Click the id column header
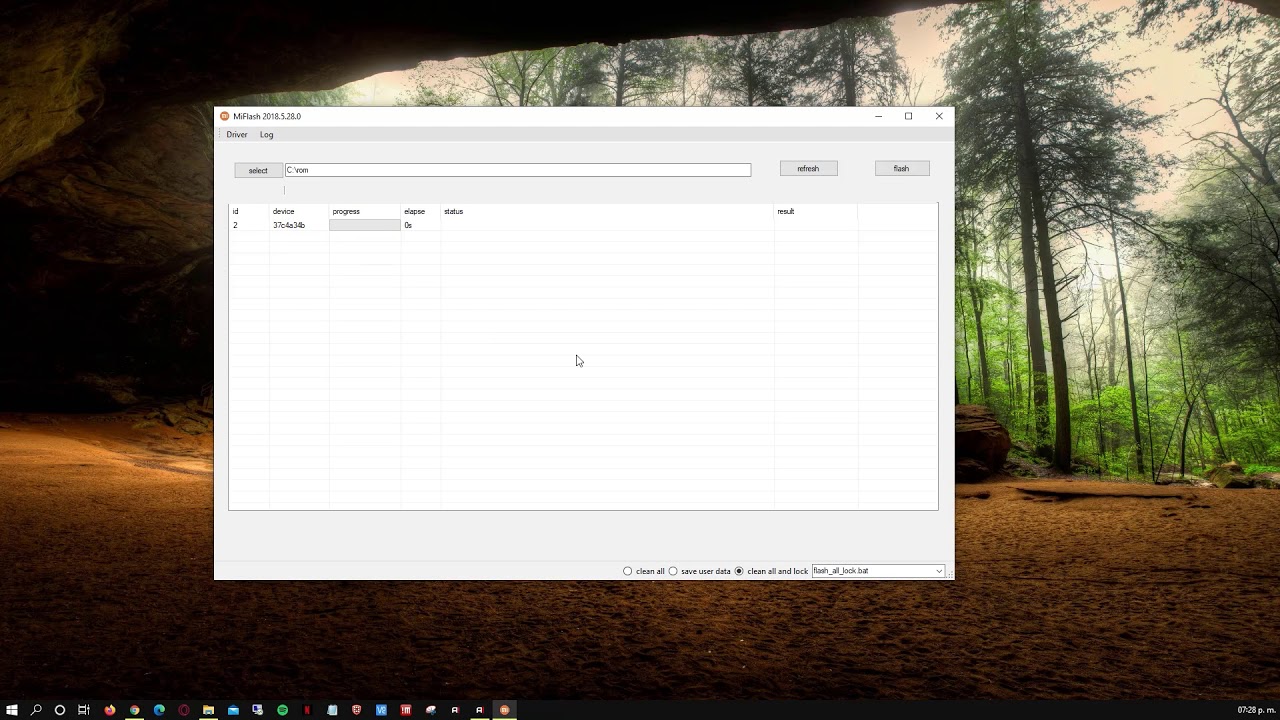This screenshot has height=720, width=1280. 236,212
